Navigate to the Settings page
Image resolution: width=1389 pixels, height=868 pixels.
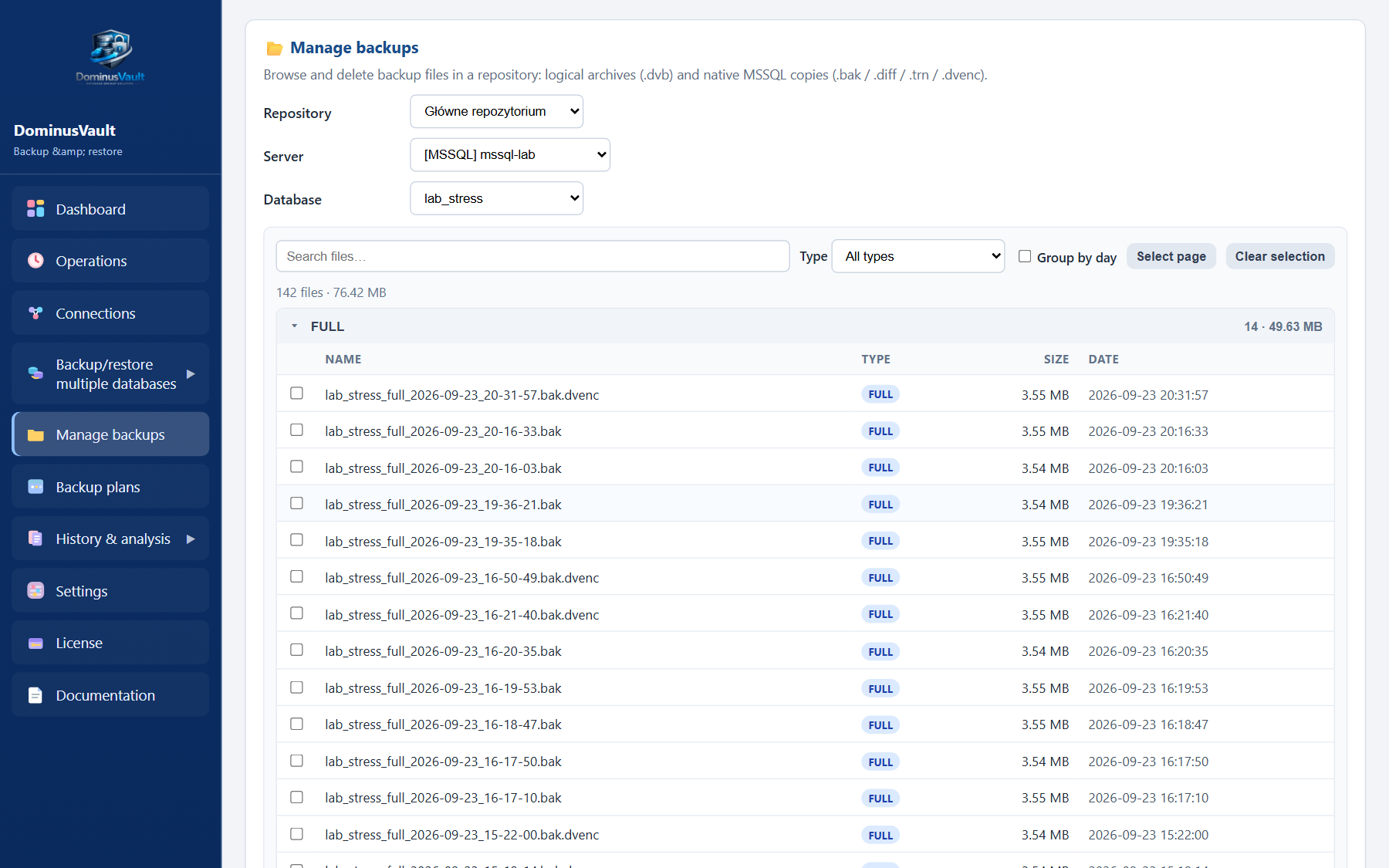click(110, 591)
